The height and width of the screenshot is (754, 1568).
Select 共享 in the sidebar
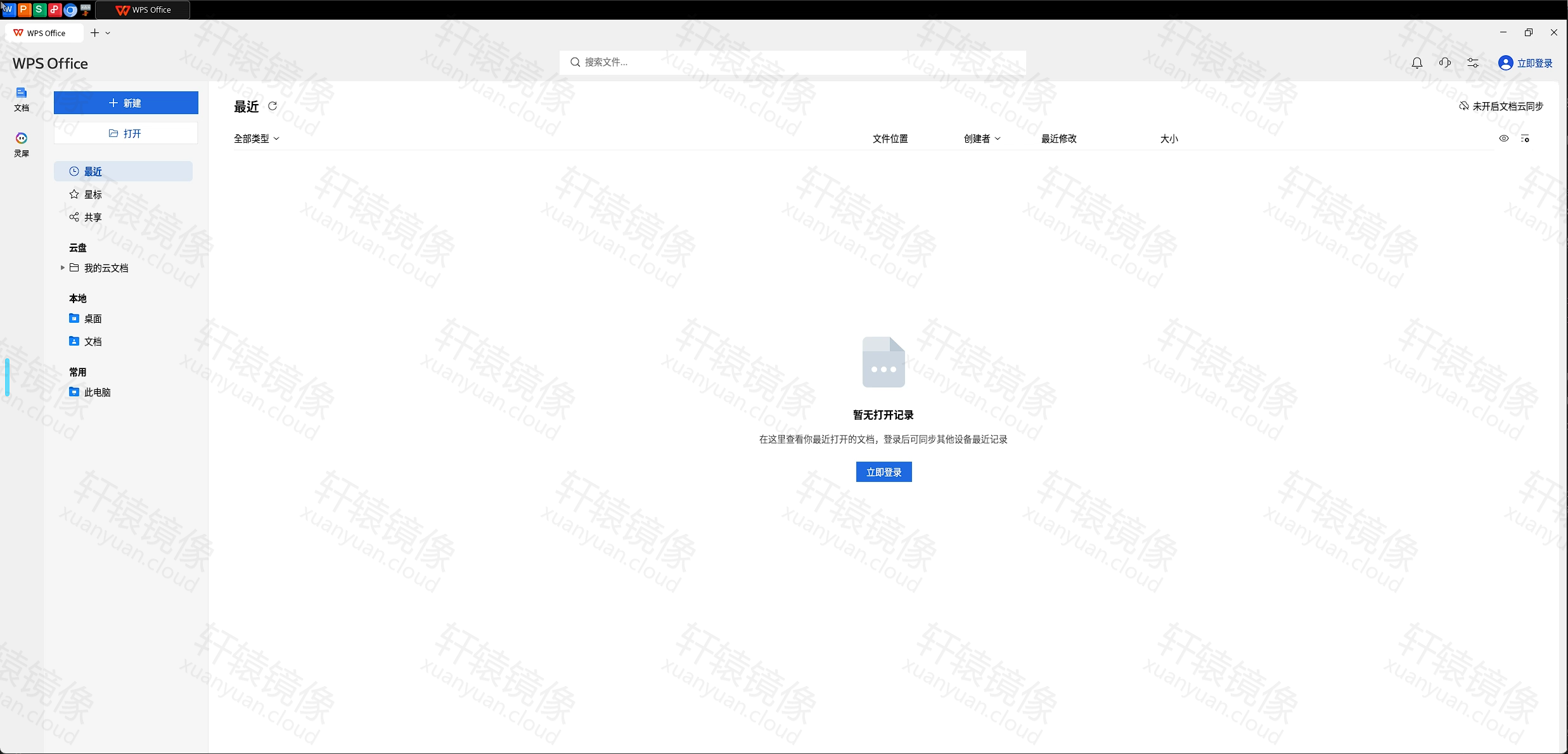tap(123, 217)
